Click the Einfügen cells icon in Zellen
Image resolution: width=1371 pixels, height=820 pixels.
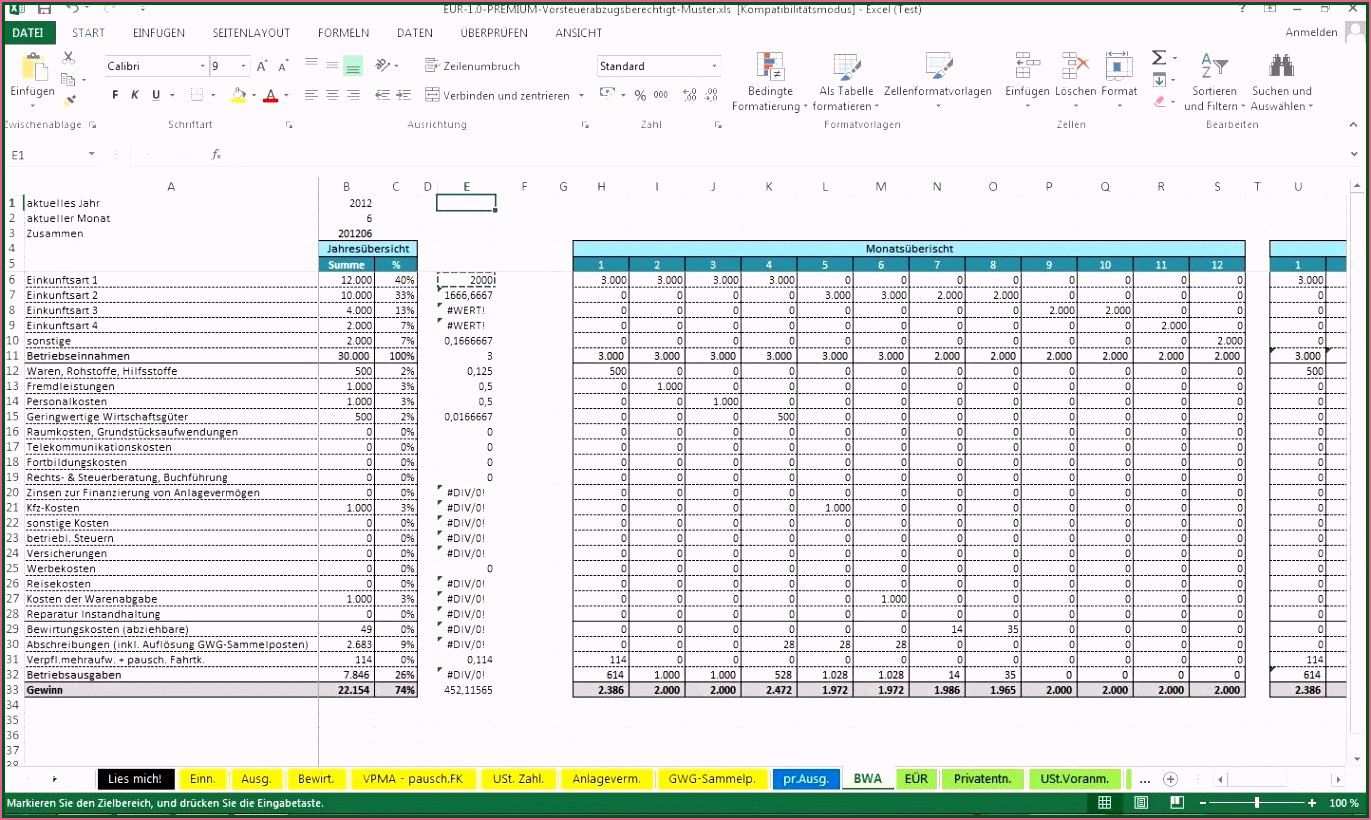(1027, 66)
